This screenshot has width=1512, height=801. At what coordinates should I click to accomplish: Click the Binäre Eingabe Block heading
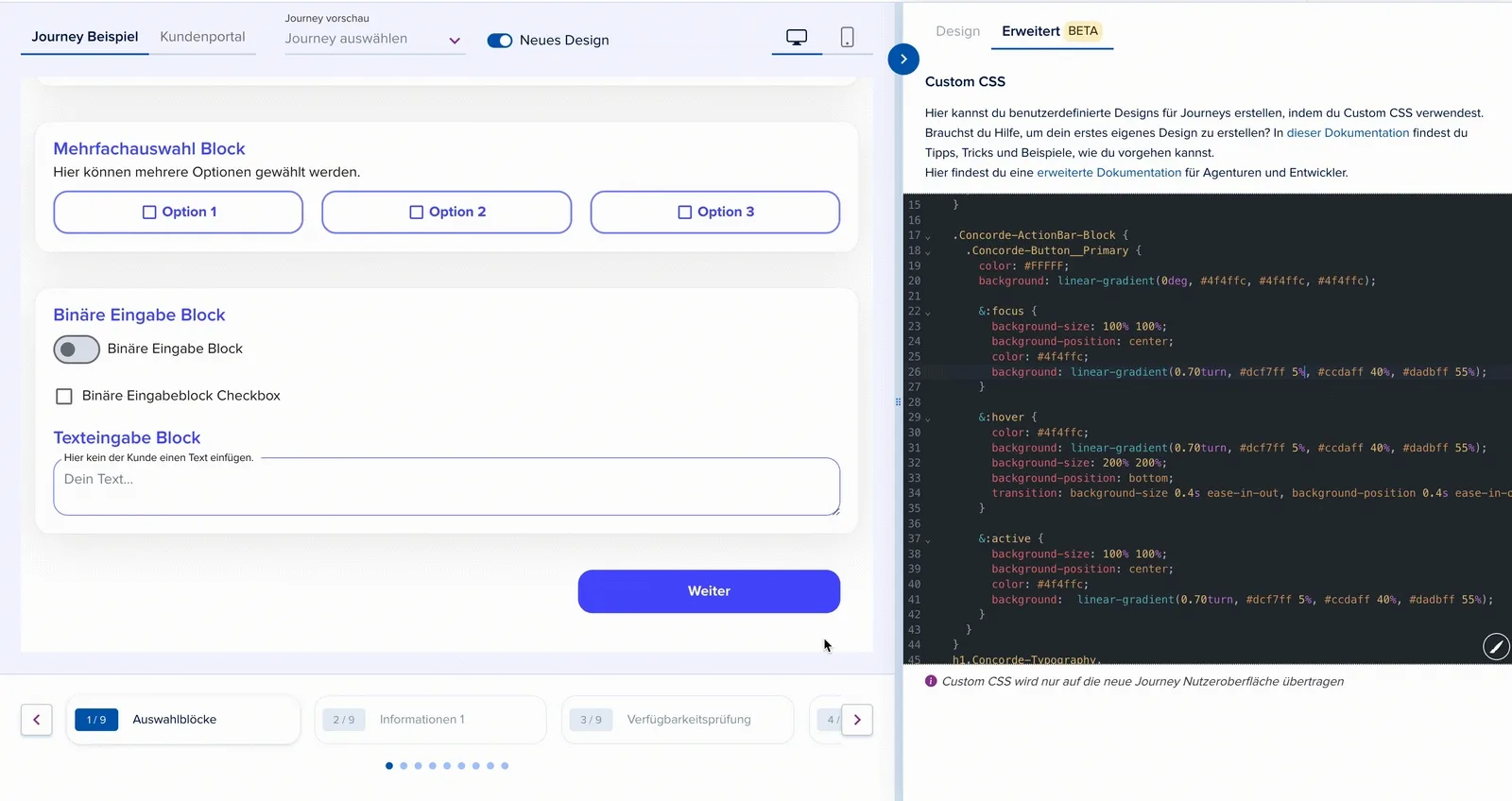coord(139,315)
